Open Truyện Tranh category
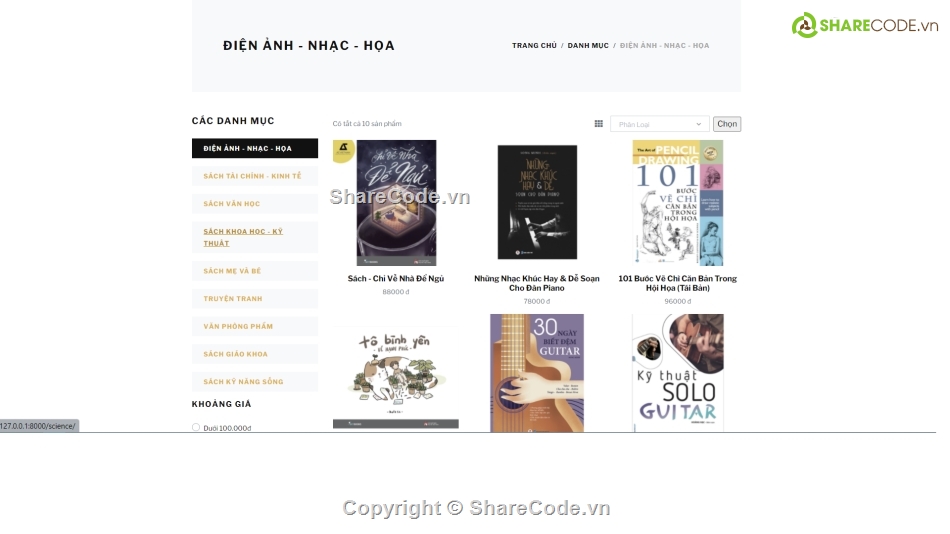Image resolution: width=950 pixels, height=534 pixels. 255,298
